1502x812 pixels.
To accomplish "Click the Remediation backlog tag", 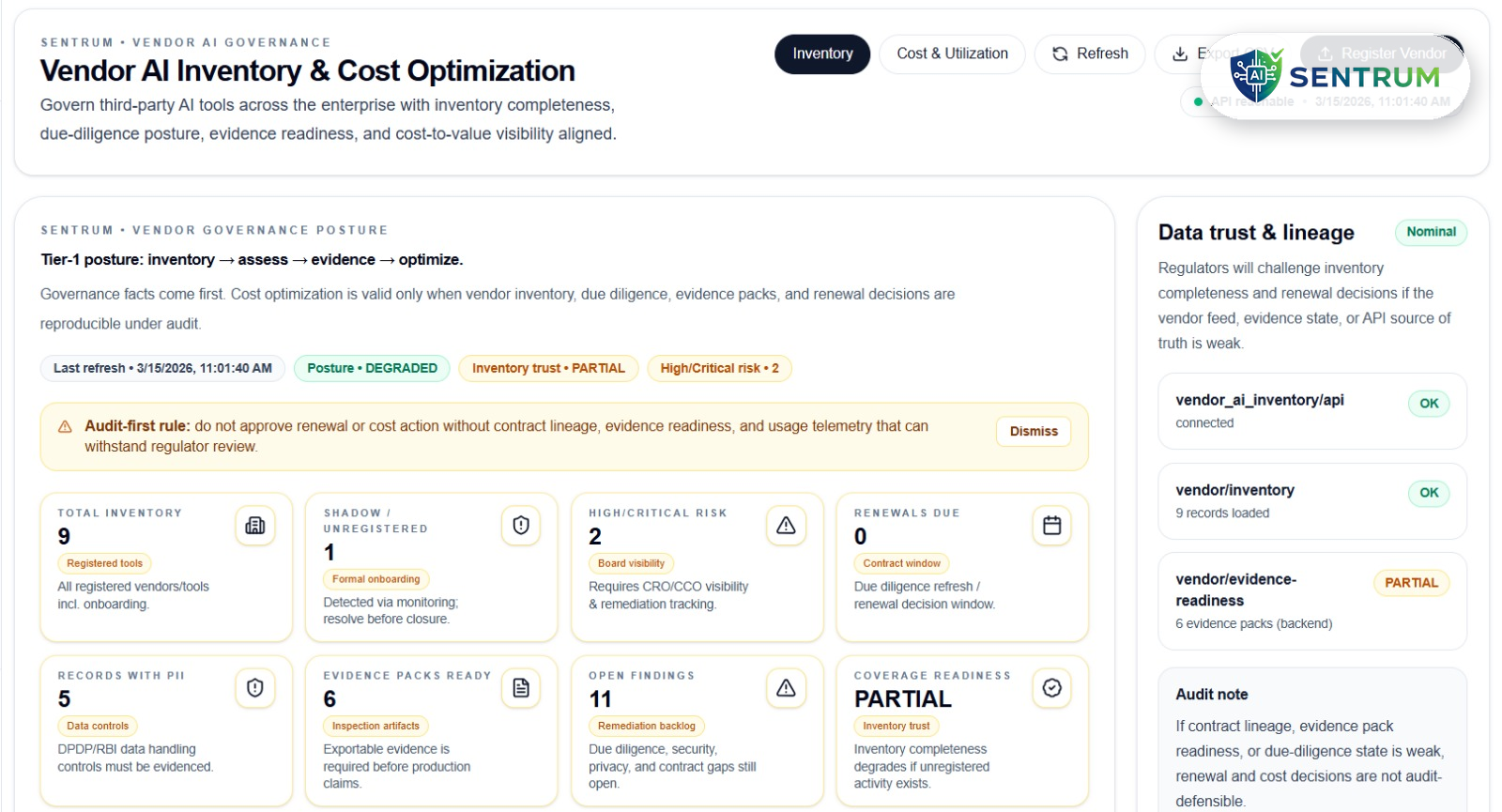I will tap(647, 726).
